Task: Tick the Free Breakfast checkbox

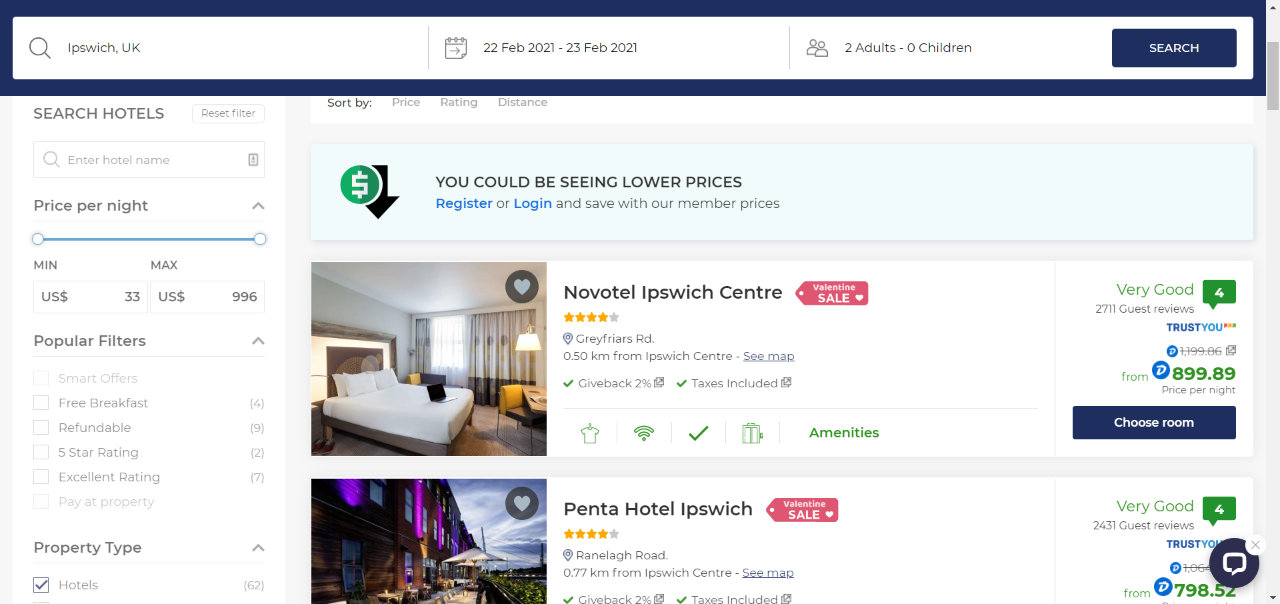Action: pyautogui.click(x=41, y=403)
